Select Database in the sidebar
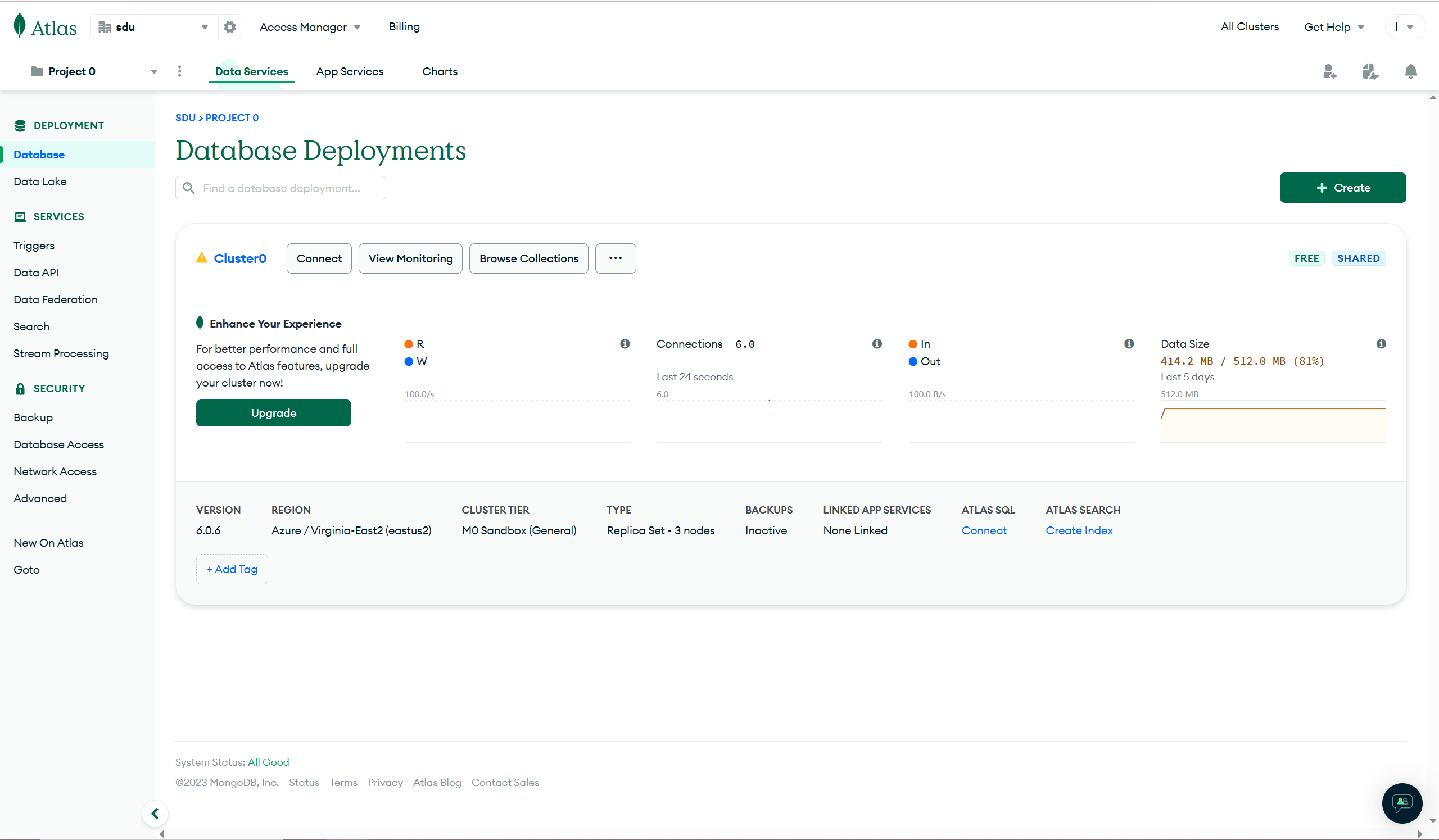Viewport: 1439px width, 840px height. coord(77,155)
